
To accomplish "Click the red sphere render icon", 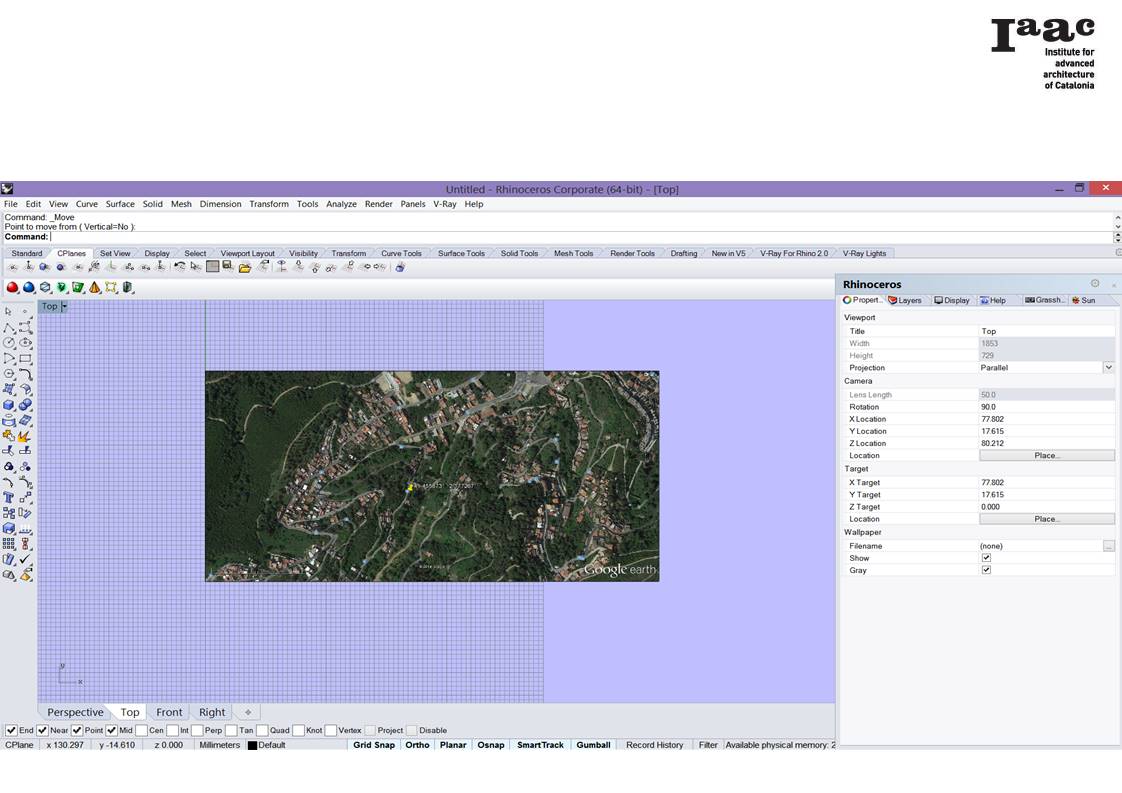I will pos(12,288).
